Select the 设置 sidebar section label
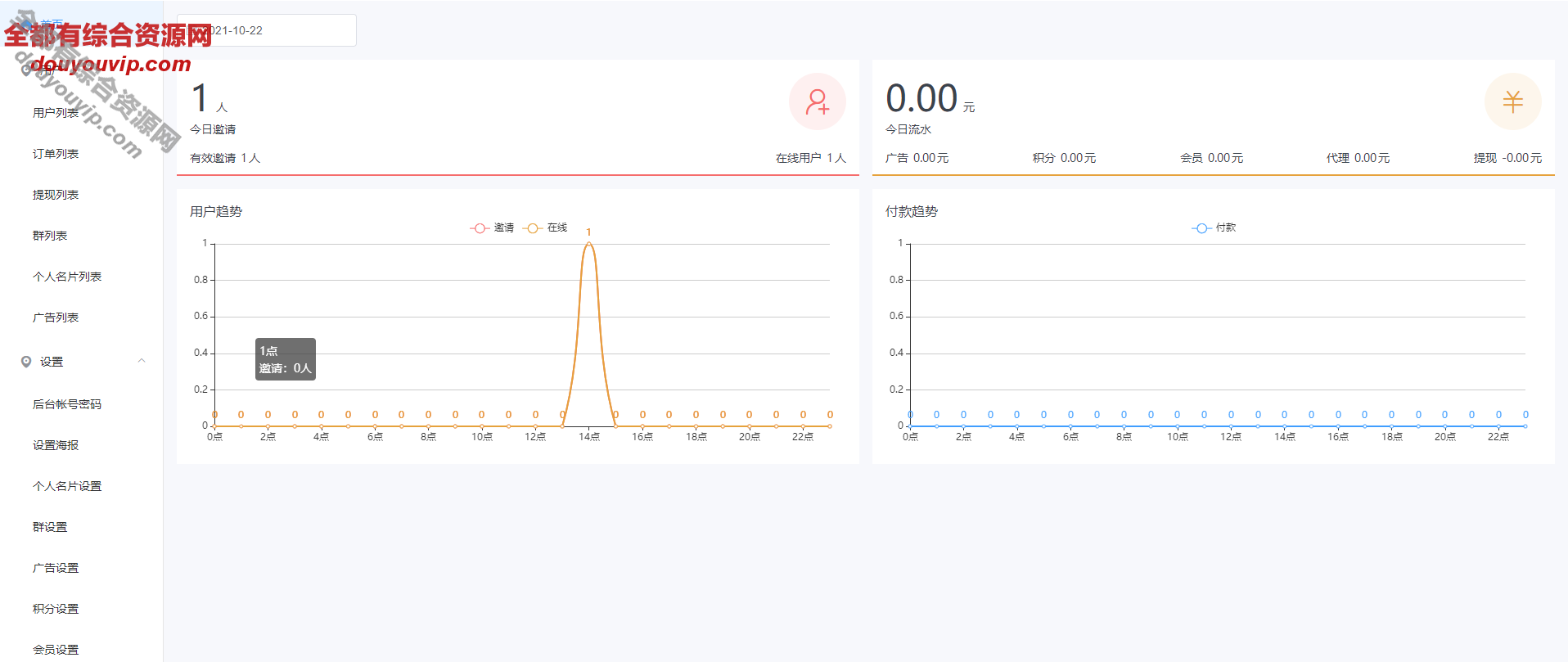This screenshot has width=1568, height=662. [52, 362]
